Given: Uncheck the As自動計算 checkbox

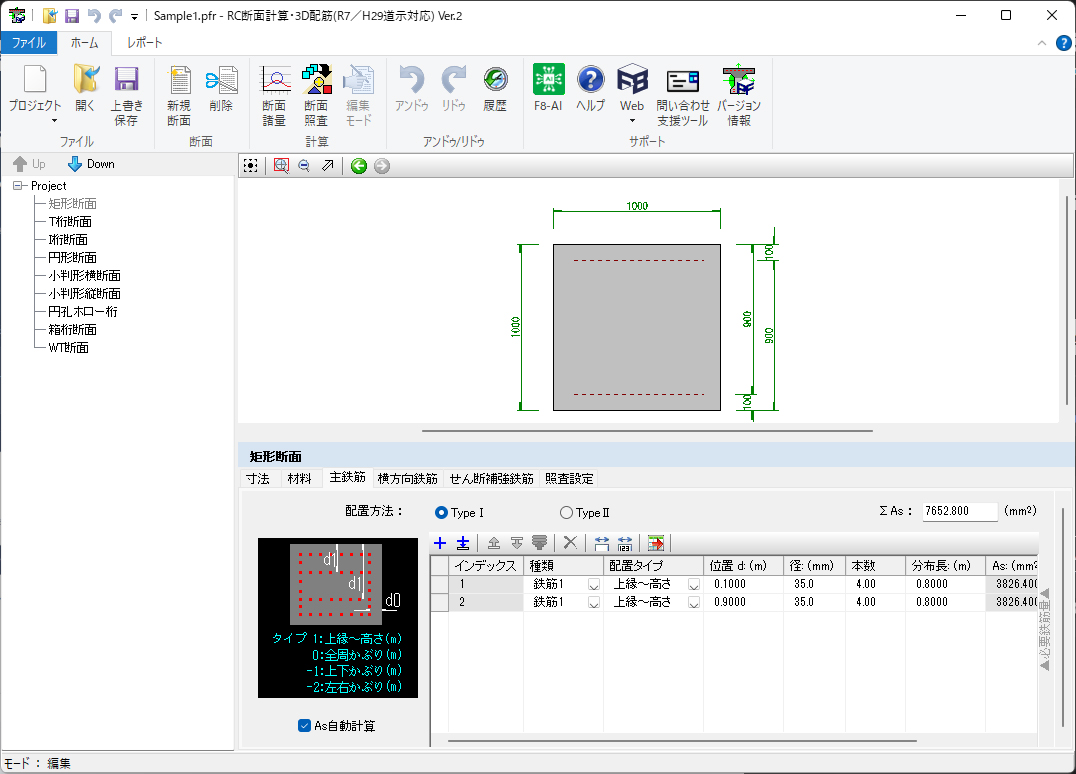Looking at the screenshot, I should [x=305, y=726].
